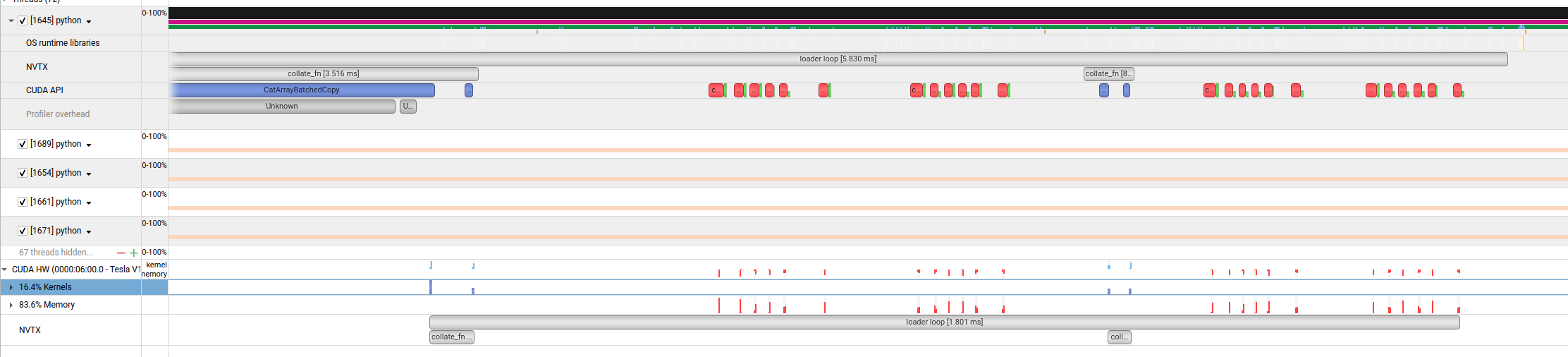The height and width of the screenshot is (357, 1568).
Task: Open the dropdown arrow beside [1671] python
Action: (89, 232)
